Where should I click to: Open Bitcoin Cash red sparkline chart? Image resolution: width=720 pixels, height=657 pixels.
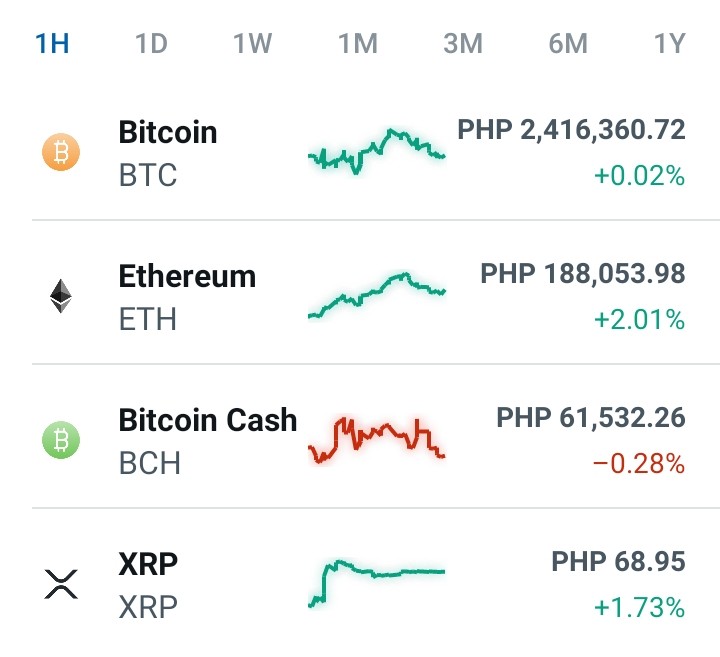click(x=377, y=440)
